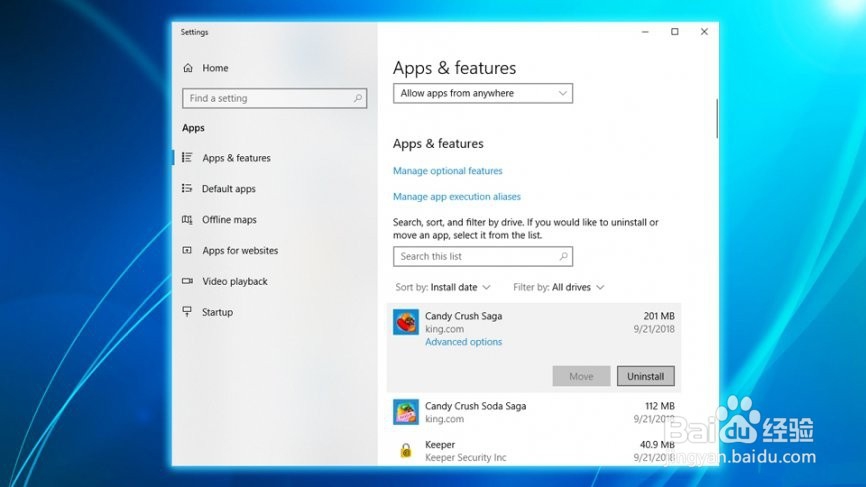Open Manage app execution aliases link

click(457, 197)
